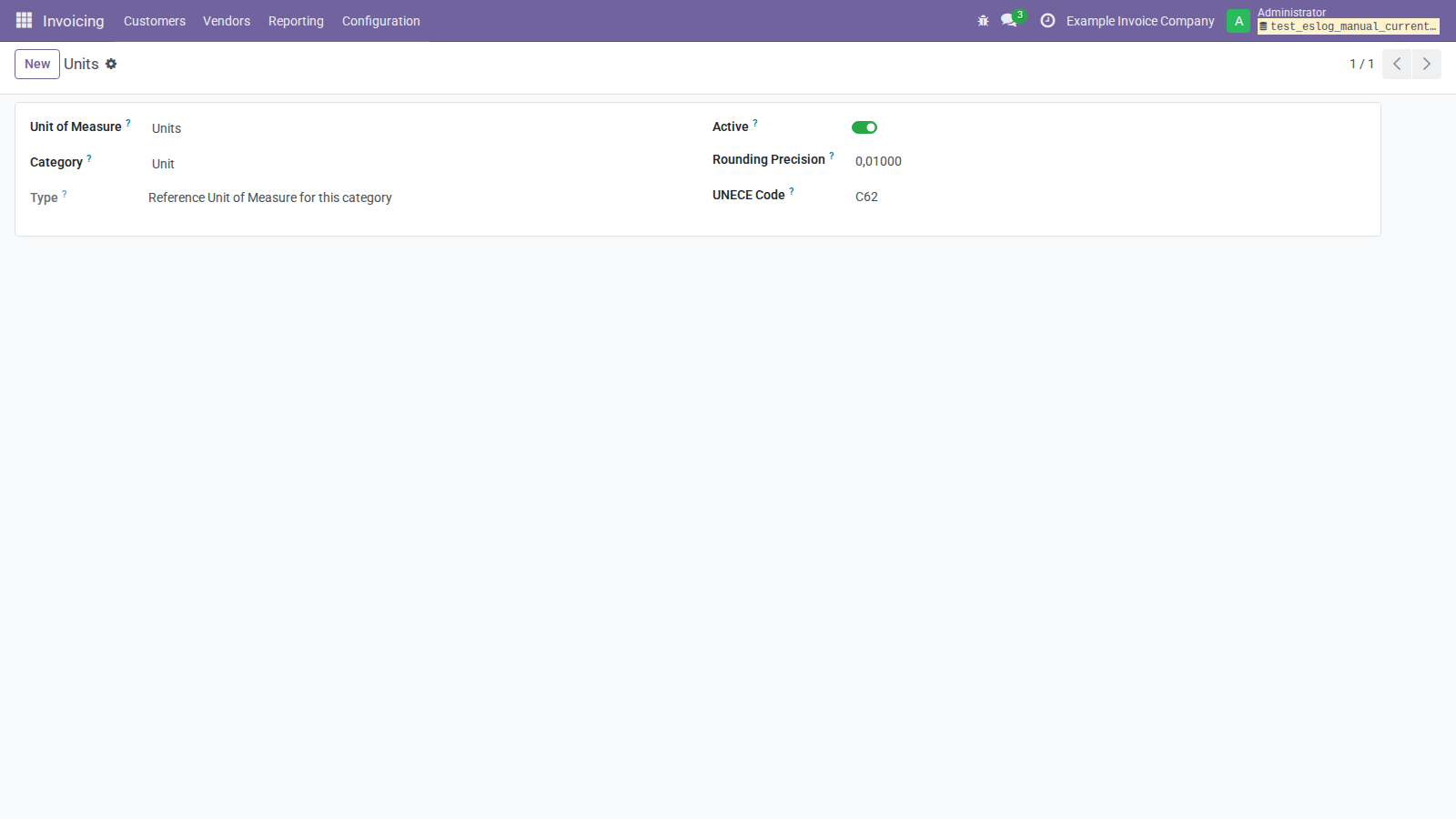Open the debug bug icon menu
Viewport: 1456px width, 819px height.
[983, 21]
